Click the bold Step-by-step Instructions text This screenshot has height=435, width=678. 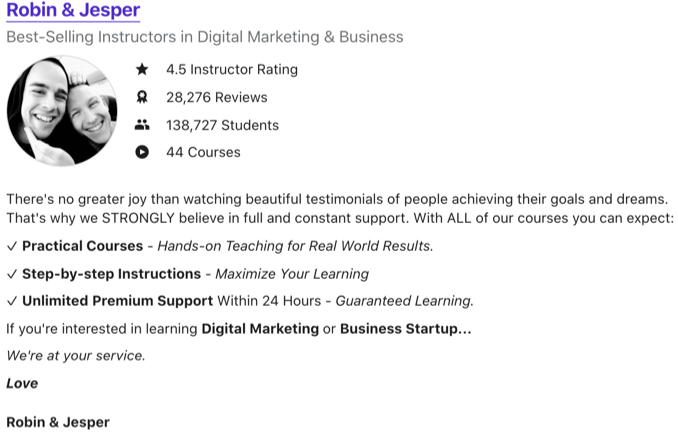pyautogui.click(x=112, y=274)
